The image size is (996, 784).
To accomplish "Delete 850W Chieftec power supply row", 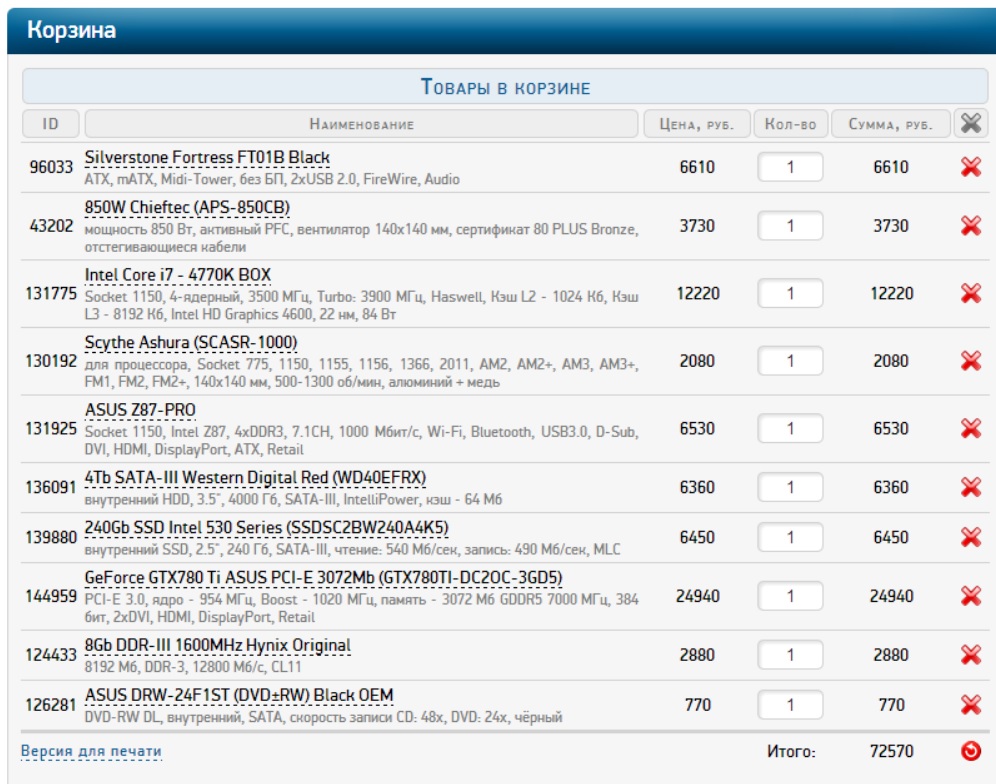I will [971, 226].
